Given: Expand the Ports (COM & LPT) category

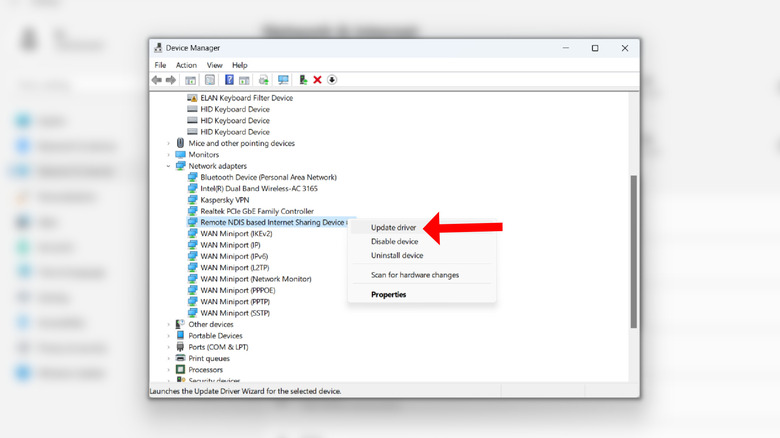Looking at the screenshot, I should [x=169, y=347].
